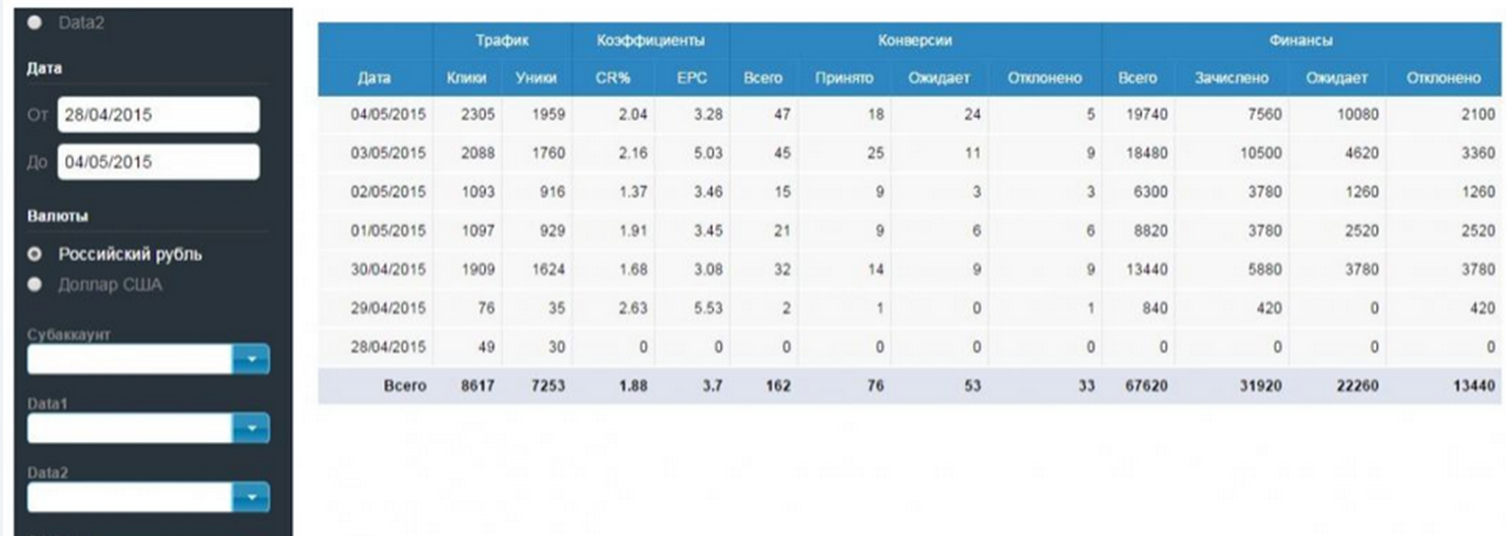Image resolution: width=1506 pixels, height=536 pixels.
Task: Click the До date field showing 04/05/2015
Action: [158, 162]
